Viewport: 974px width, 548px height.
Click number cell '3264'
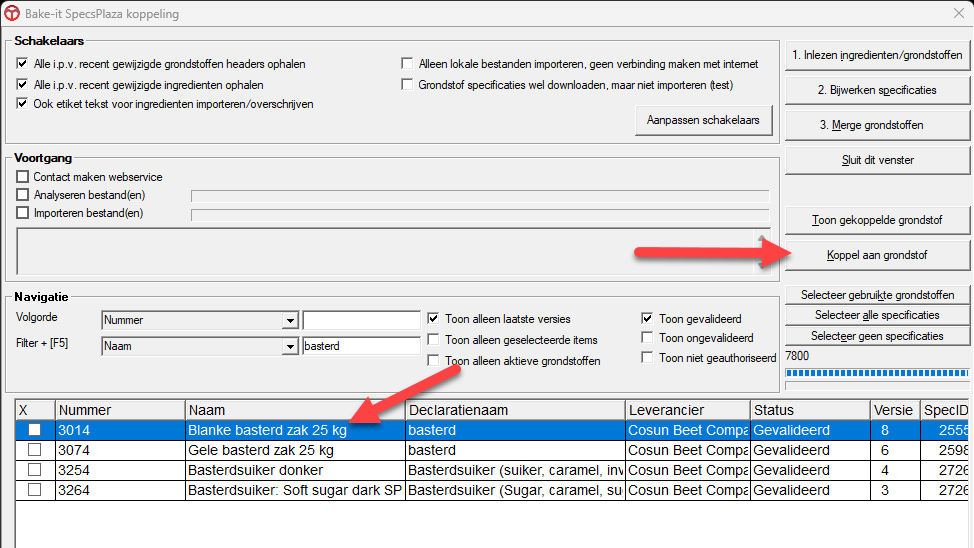121,490
